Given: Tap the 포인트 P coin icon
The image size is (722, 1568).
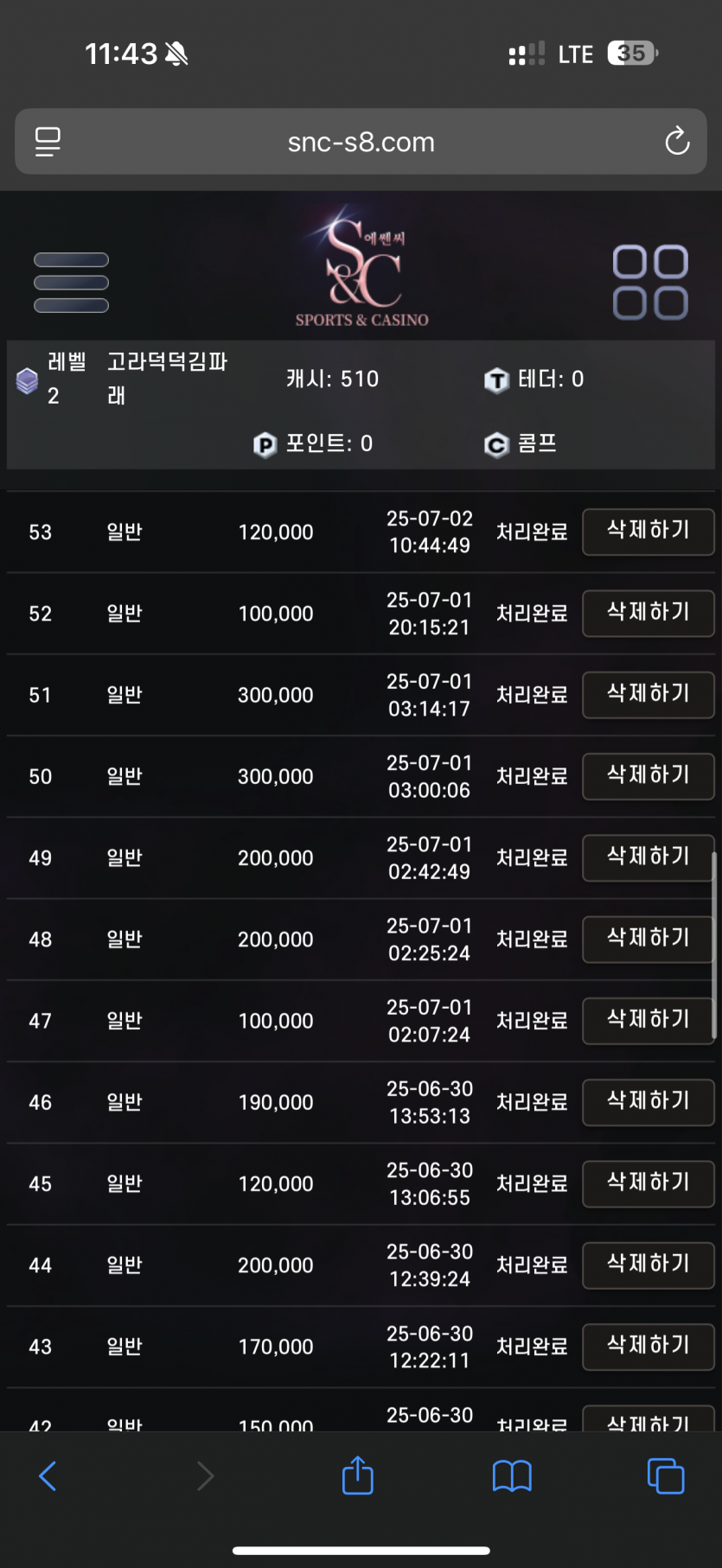Looking at the screenshot, I should click(x=265, y=445).
